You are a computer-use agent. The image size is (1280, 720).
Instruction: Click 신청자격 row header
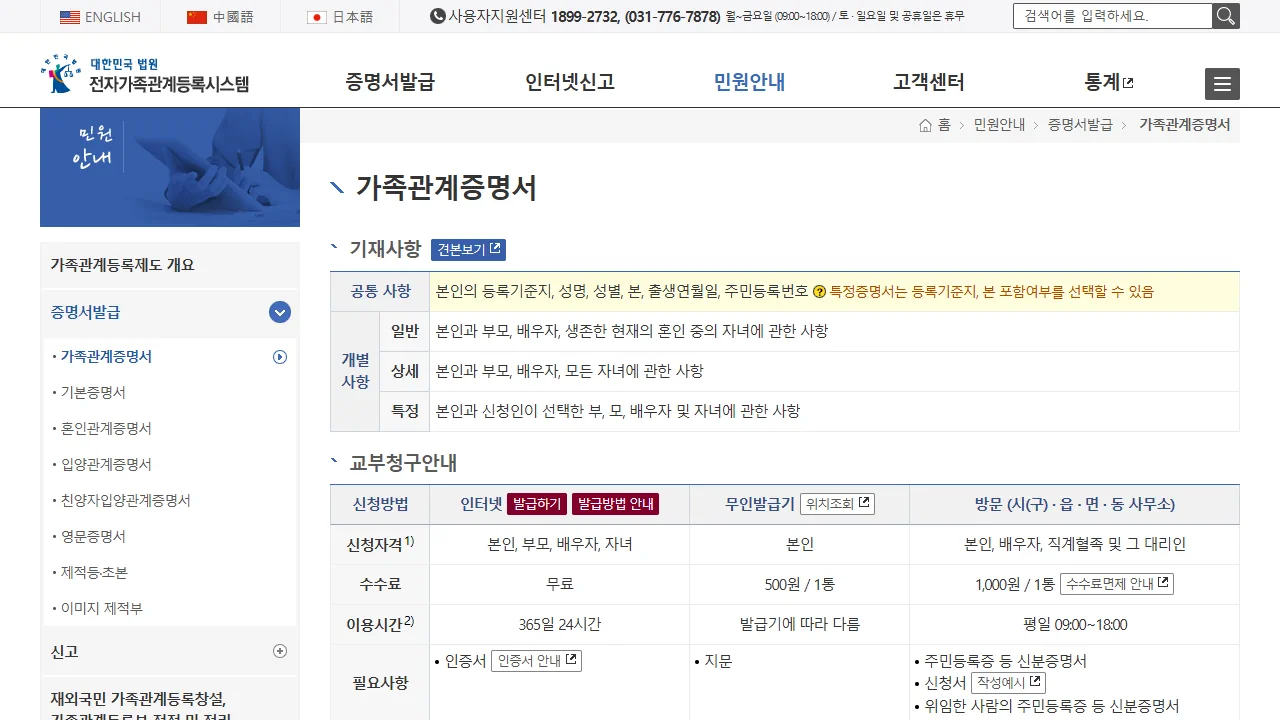coord(380,544)
